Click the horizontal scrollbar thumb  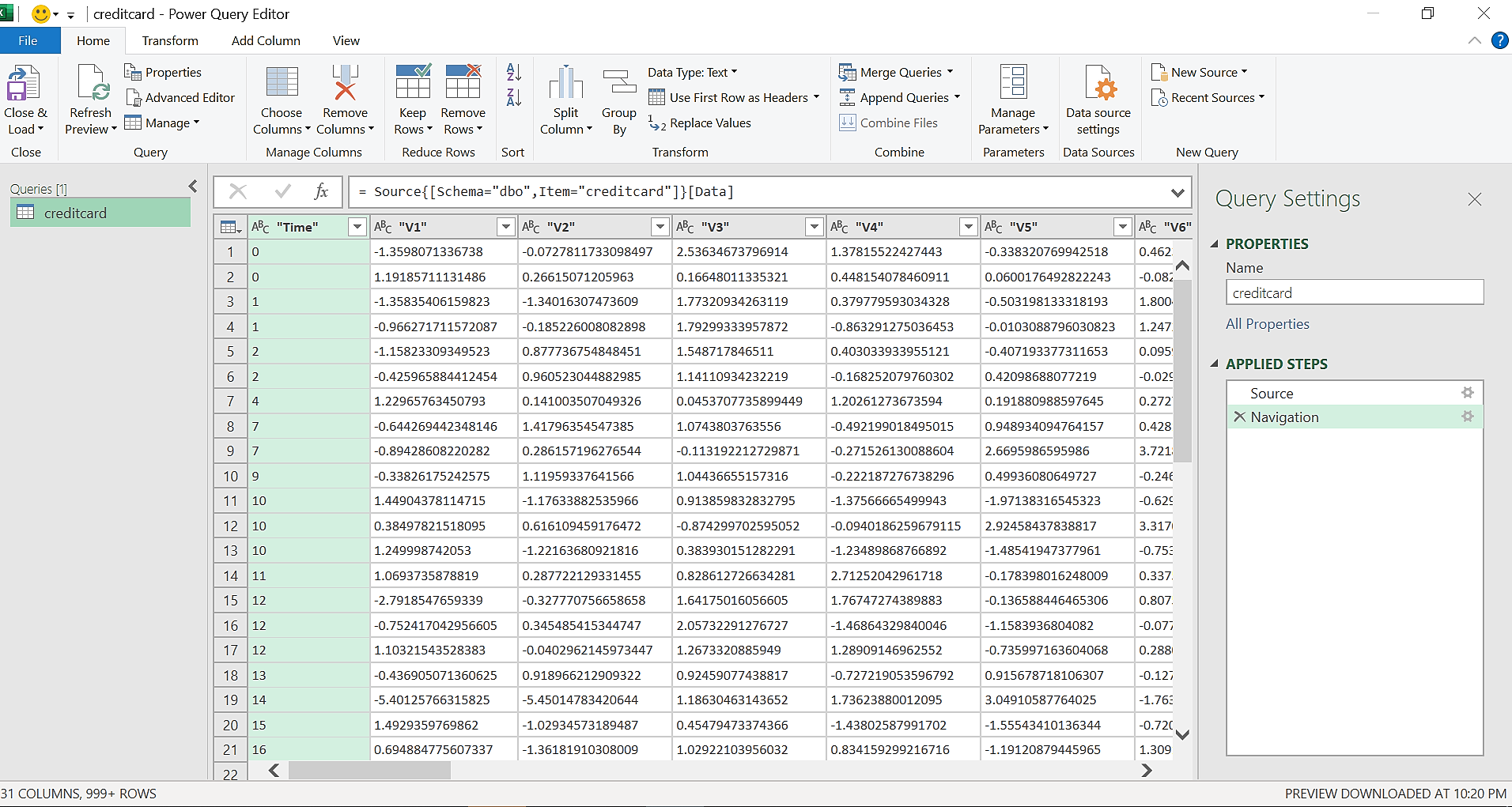pos(369,770)
